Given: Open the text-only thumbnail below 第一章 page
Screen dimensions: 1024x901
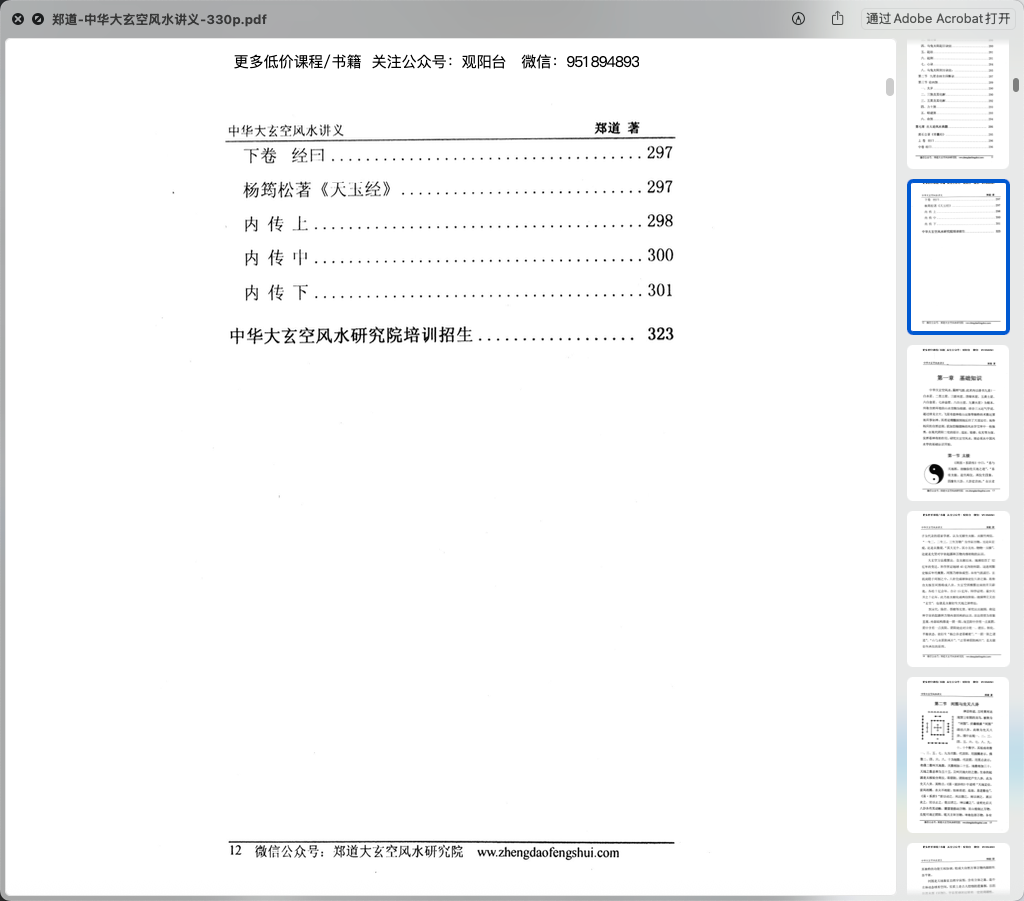Looking at the screenshot, I should point(957,588).
